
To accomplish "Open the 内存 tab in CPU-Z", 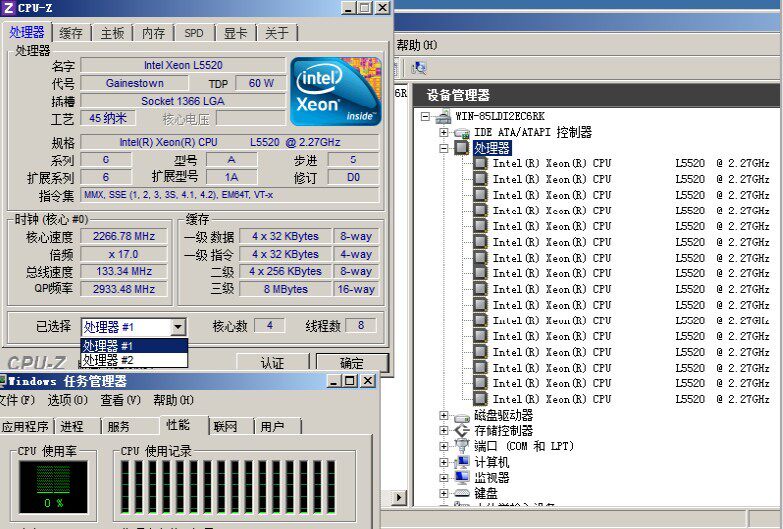I will point(153,33).
